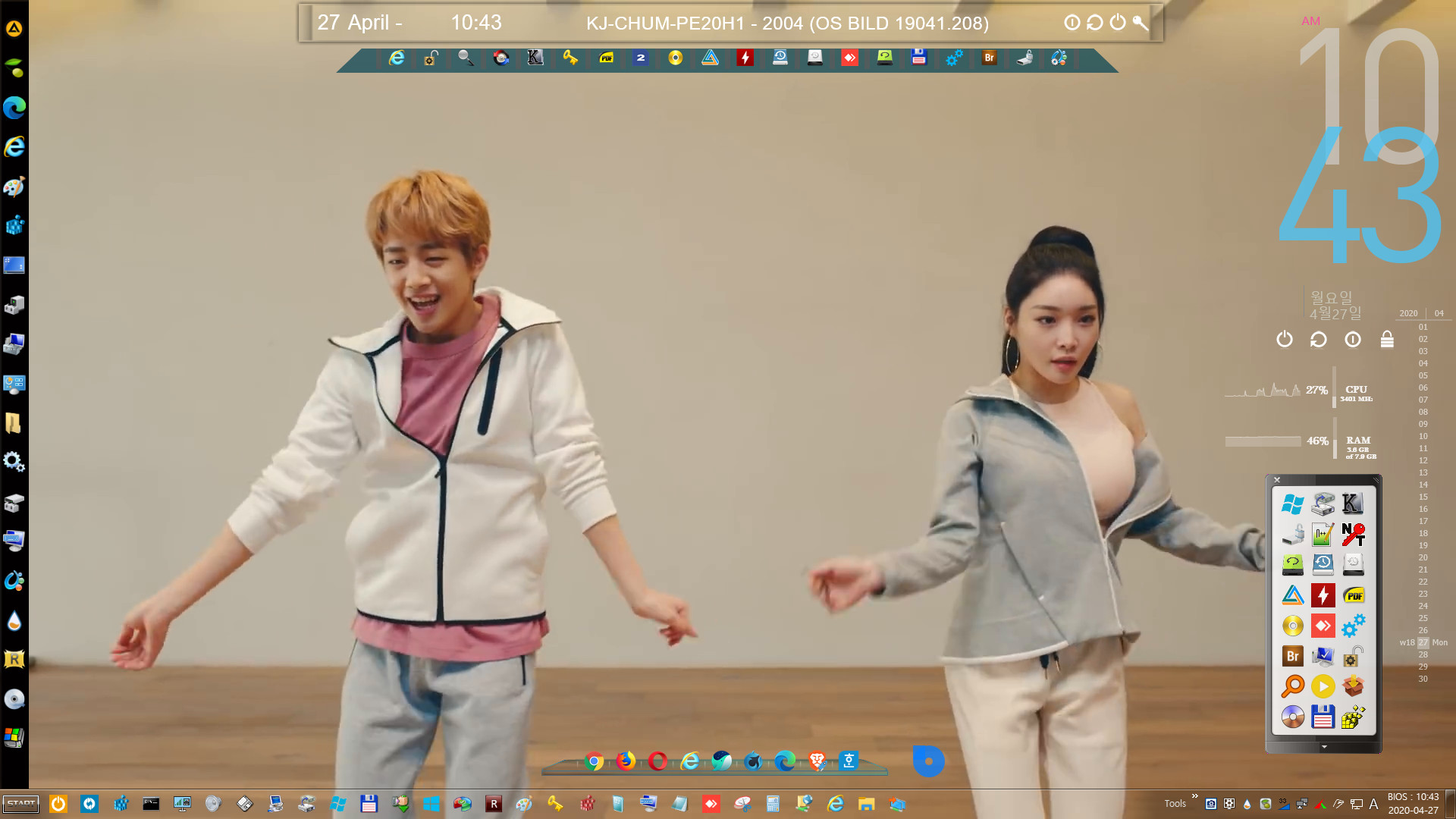Open the gears settings icon in left sidebar

point(14,461)
